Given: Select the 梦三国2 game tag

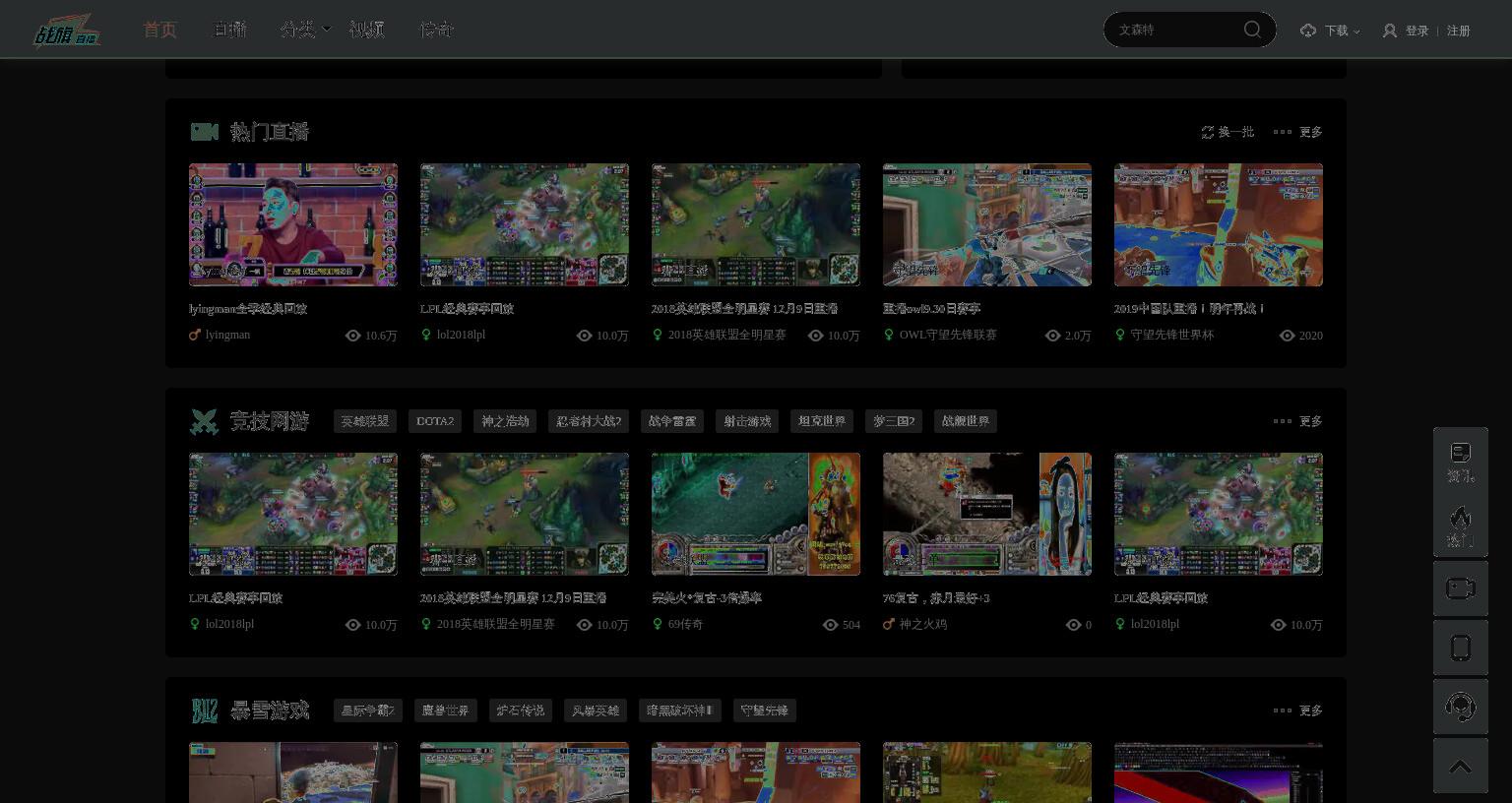Looking at the screenshot, I should [x=894, y=421].
